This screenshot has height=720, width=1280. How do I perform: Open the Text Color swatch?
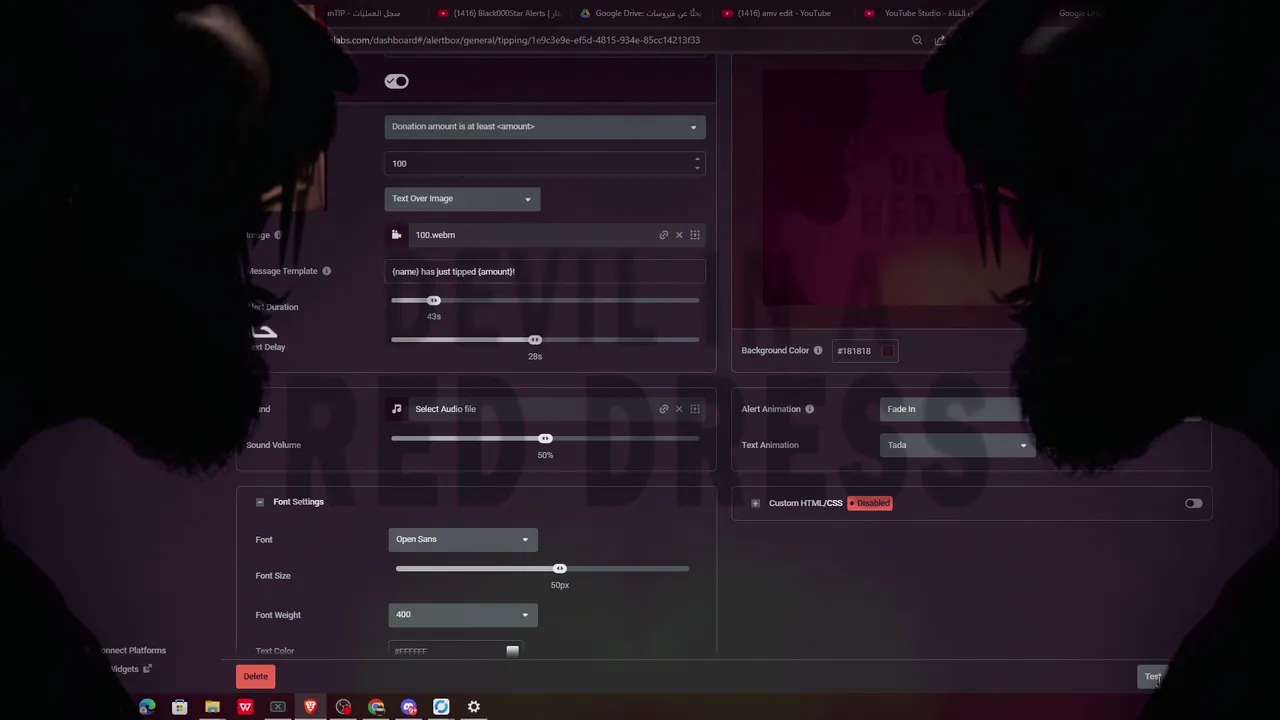512,651
